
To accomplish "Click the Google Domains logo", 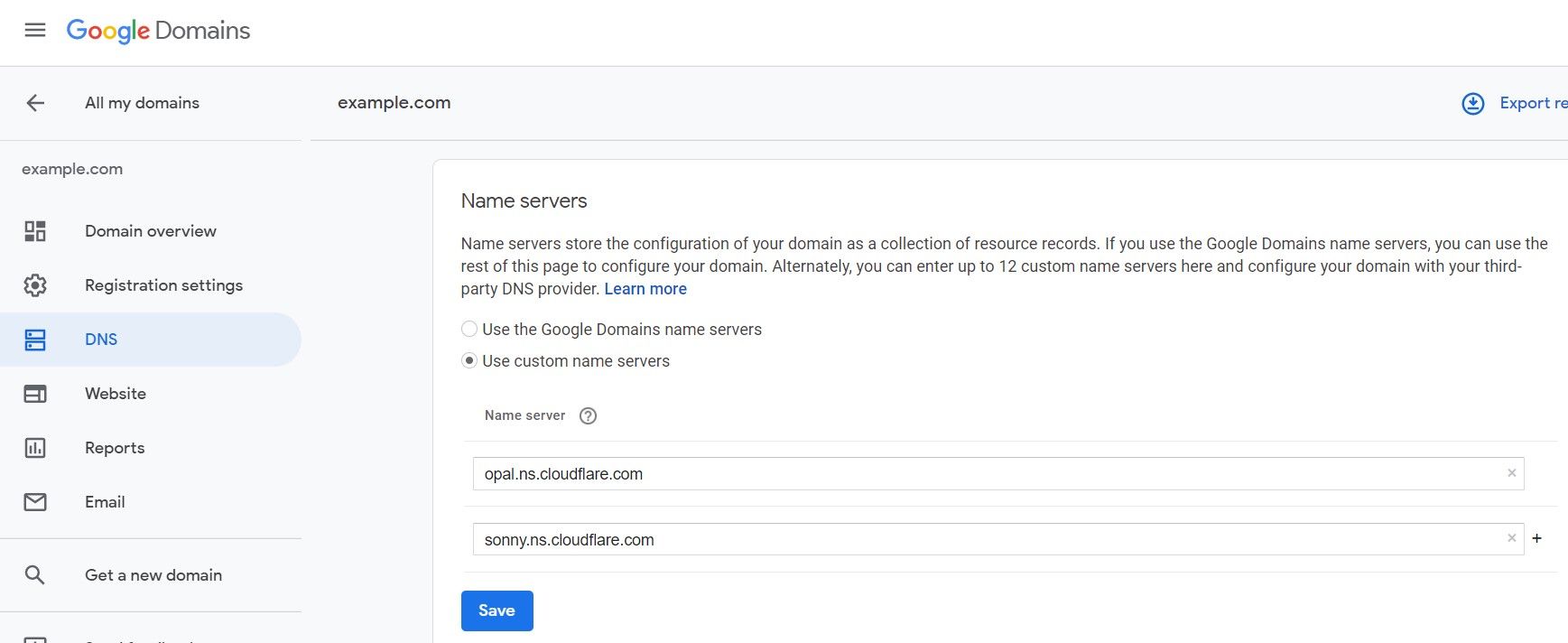I will (x=158, y=31).
